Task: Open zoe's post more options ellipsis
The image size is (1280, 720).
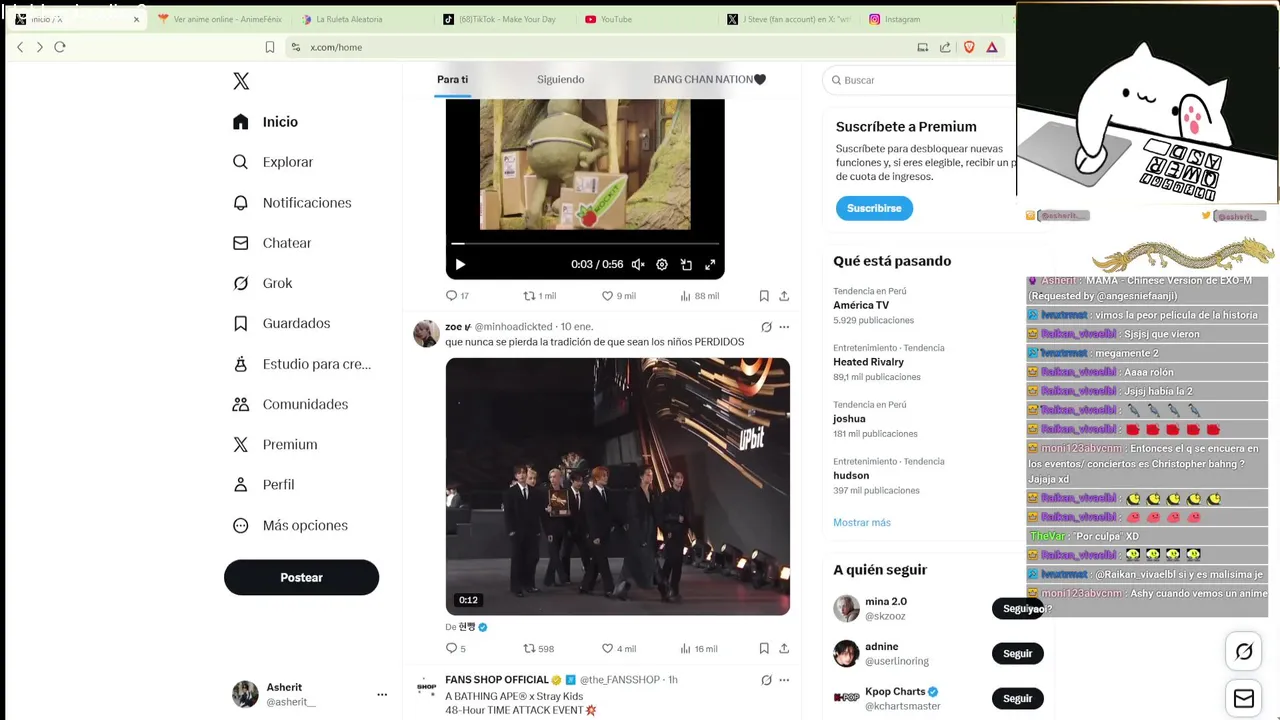Action: pyautogui.click(x=784, y=327)
